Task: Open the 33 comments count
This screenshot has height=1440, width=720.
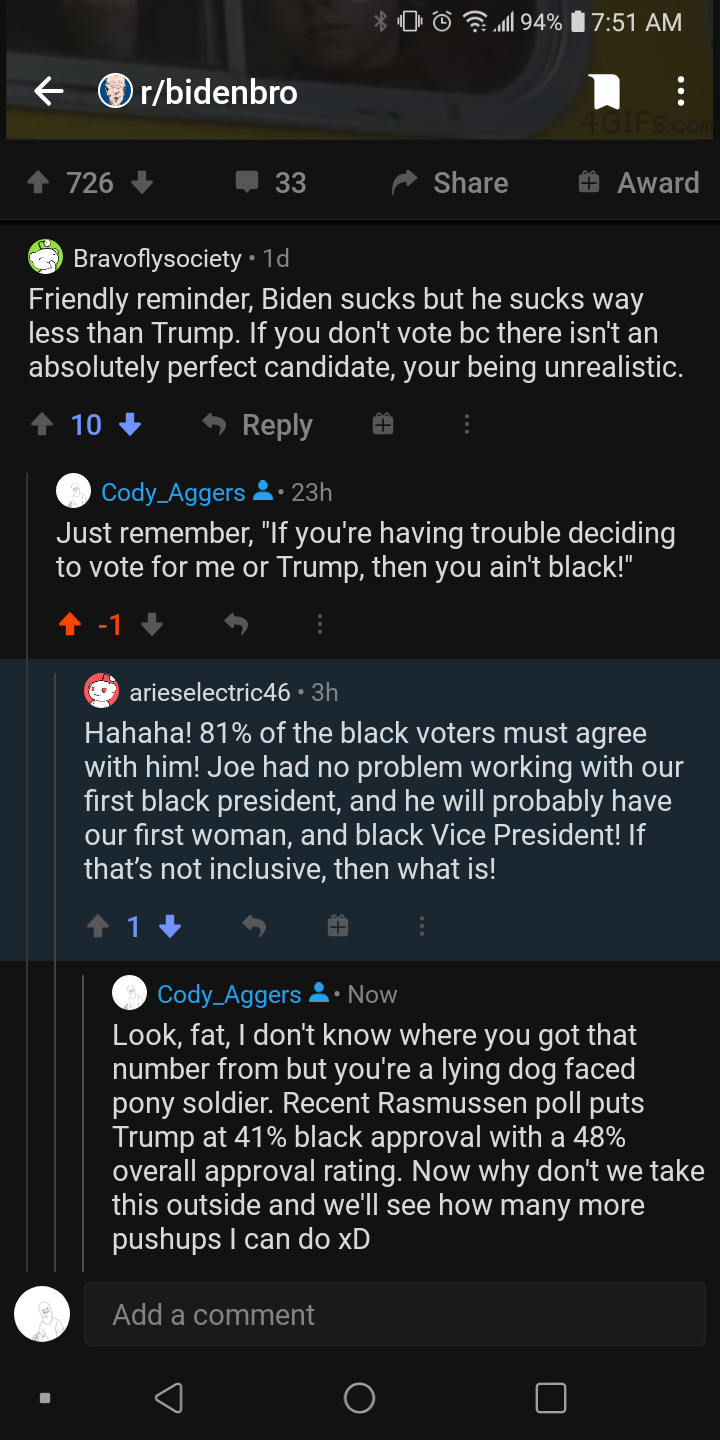Action: pyautogui.click(x=271, y=183)
